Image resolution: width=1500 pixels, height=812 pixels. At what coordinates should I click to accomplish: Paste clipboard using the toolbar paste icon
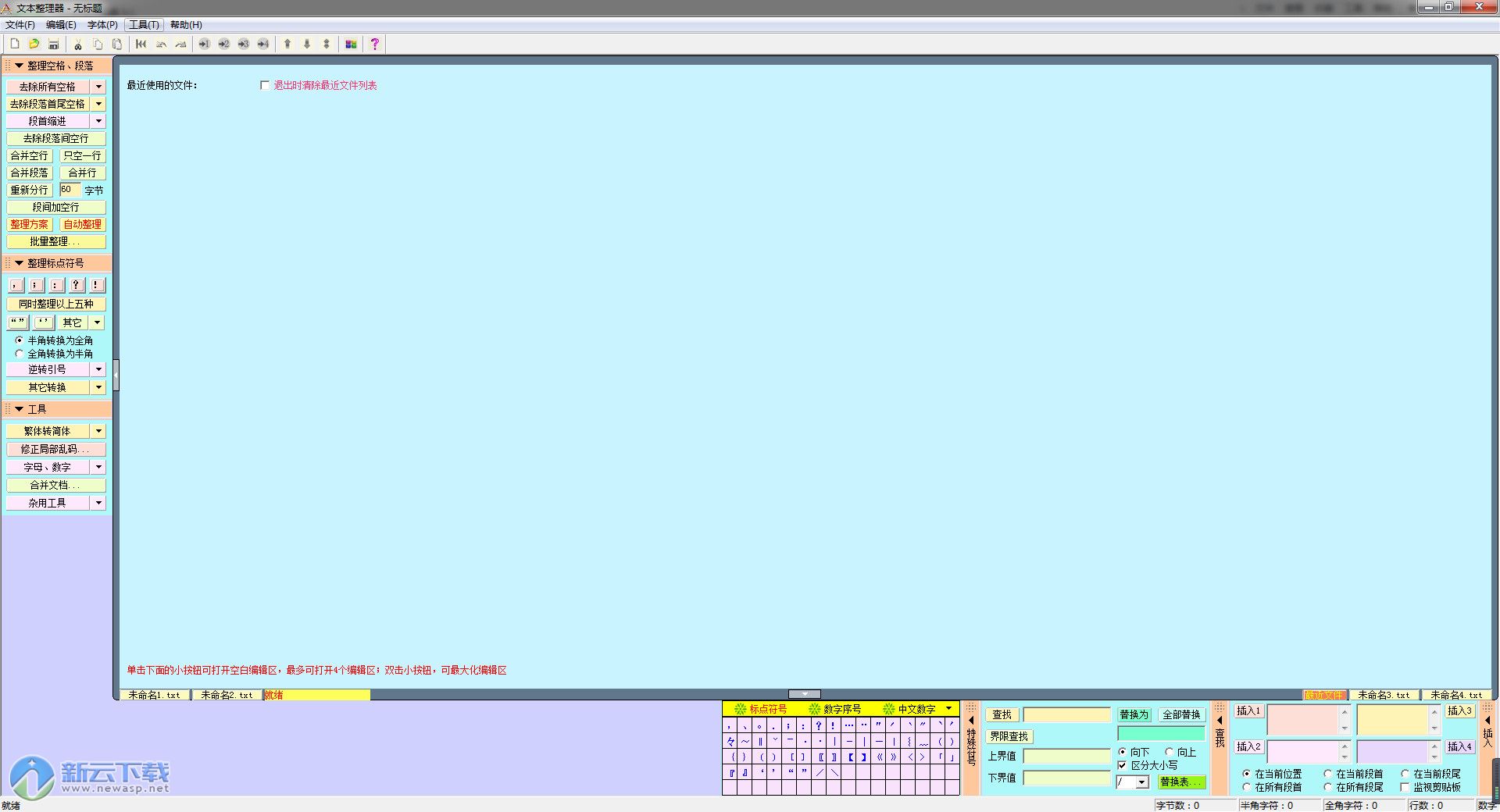[x=117, y=44]
